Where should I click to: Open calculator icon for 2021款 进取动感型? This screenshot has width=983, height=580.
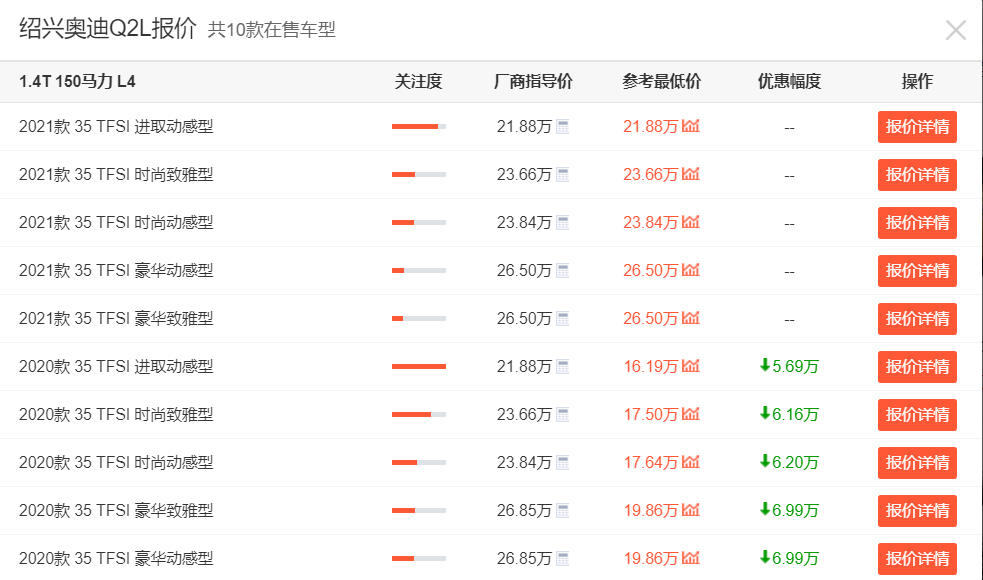coord(562,127)
